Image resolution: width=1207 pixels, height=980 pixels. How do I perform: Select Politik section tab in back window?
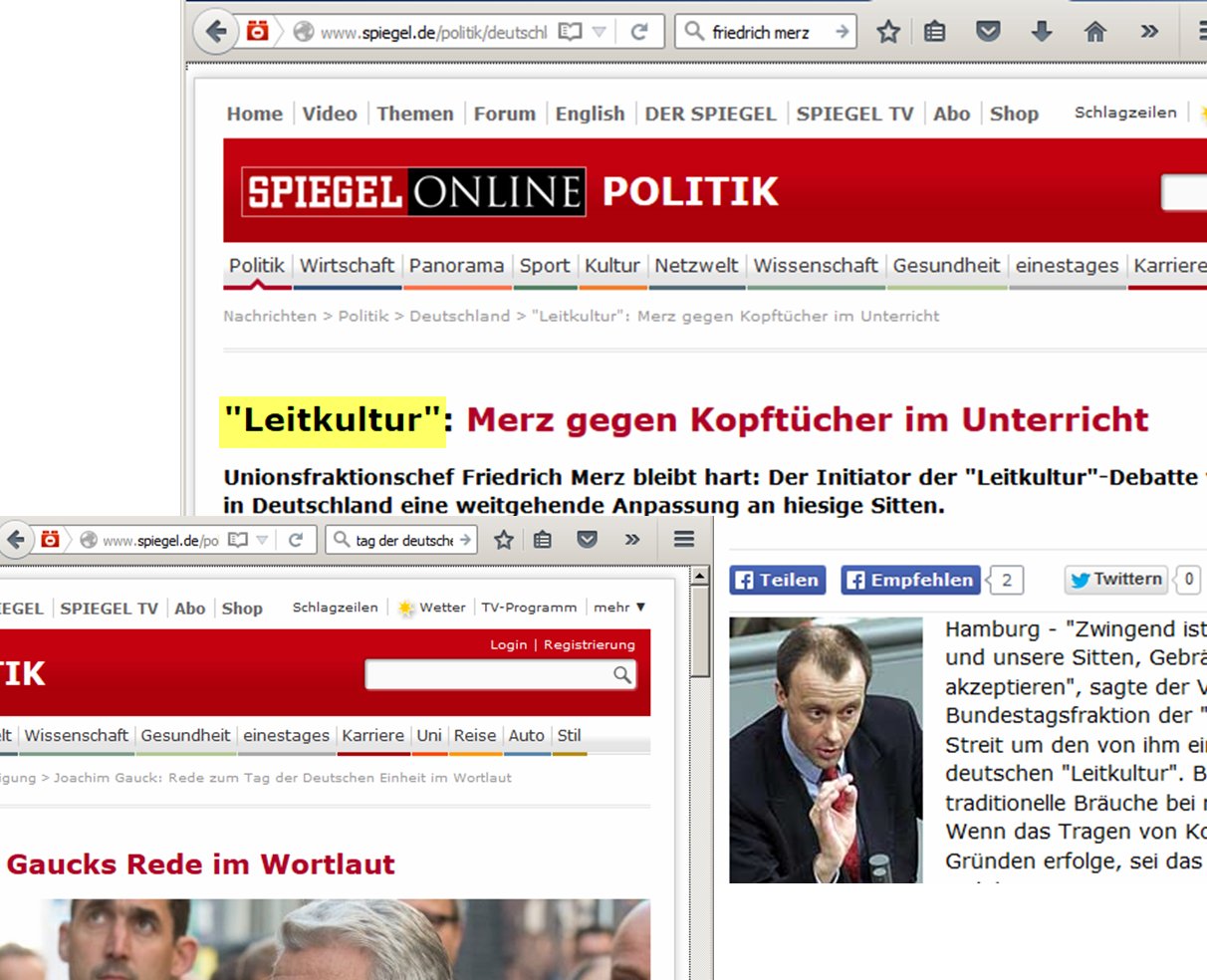click(257, 266)
